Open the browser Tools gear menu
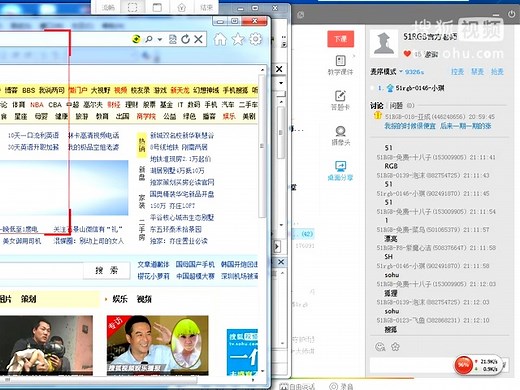520x390 pixels. point(256,39)
